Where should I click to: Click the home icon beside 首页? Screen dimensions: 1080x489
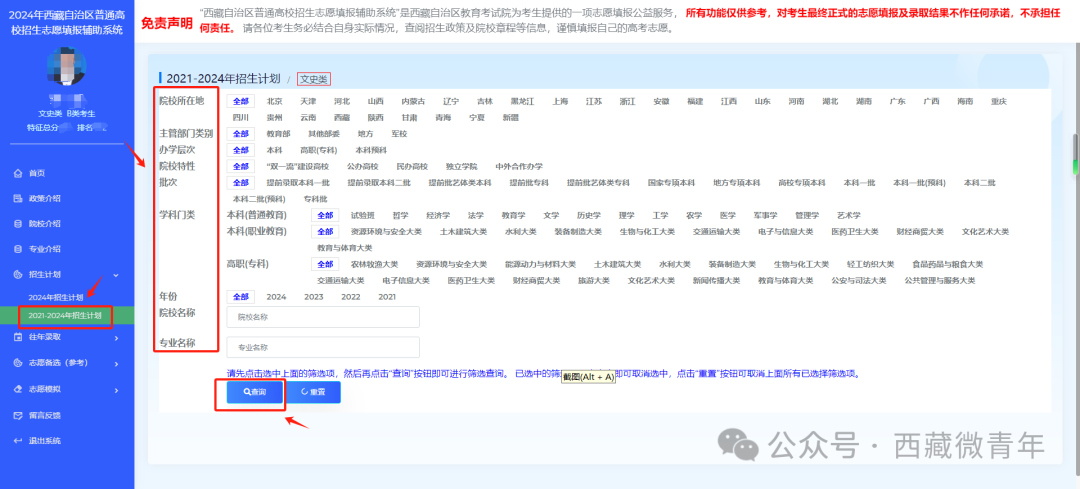click(x=18, y=173)
